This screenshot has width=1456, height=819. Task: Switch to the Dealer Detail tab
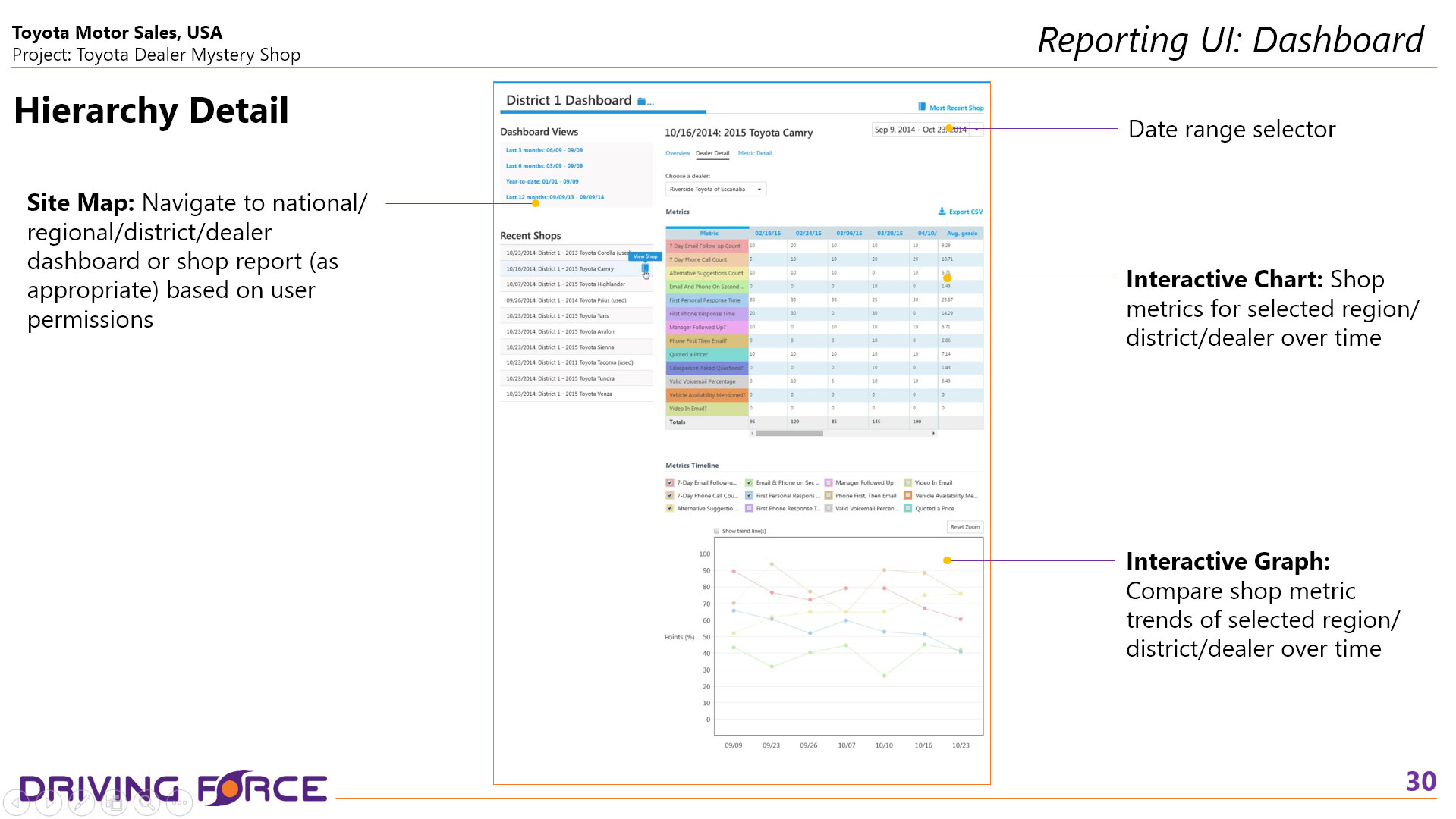(712, 153)
